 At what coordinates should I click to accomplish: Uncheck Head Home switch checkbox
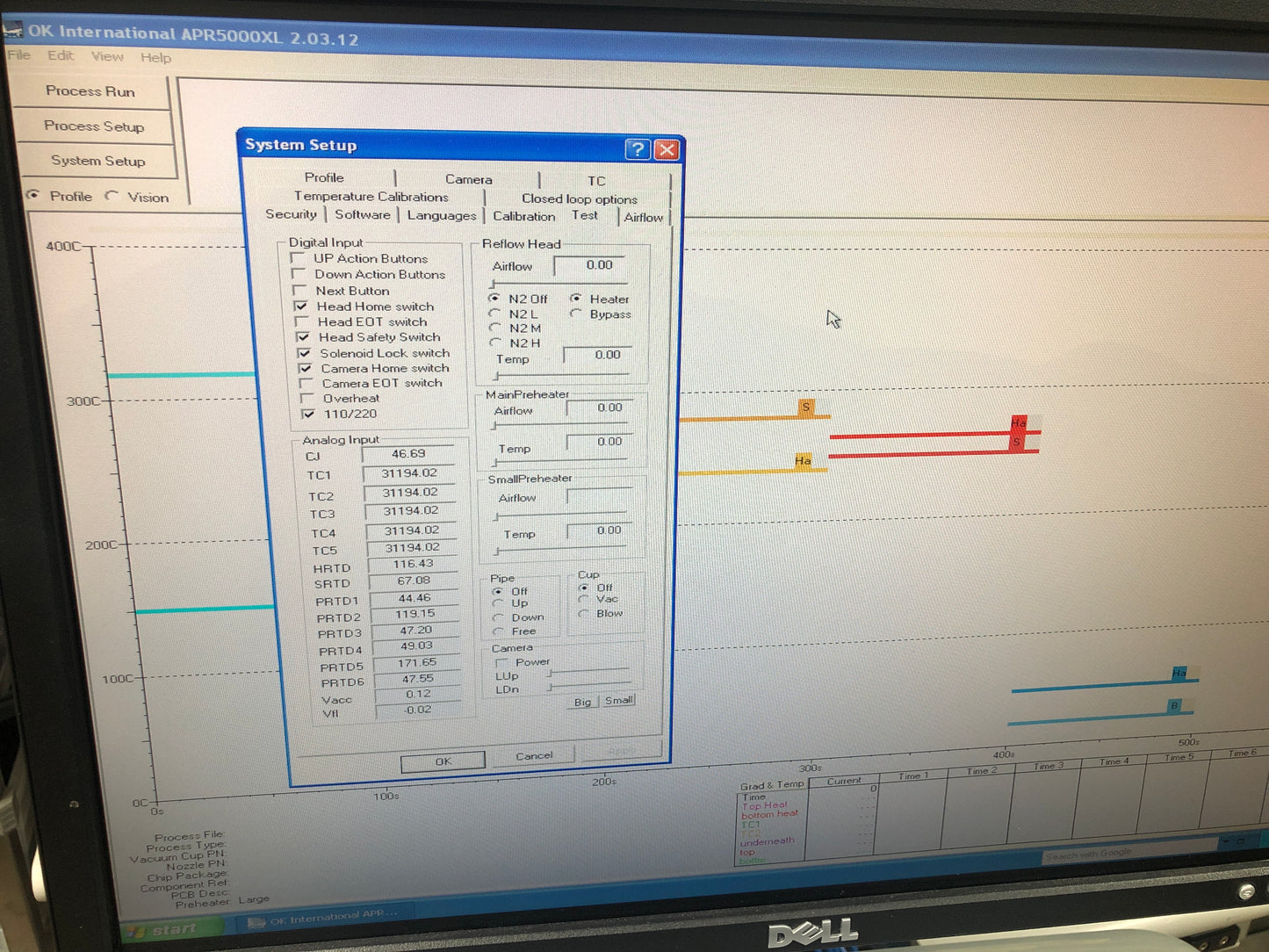click(x=300, y=306)
